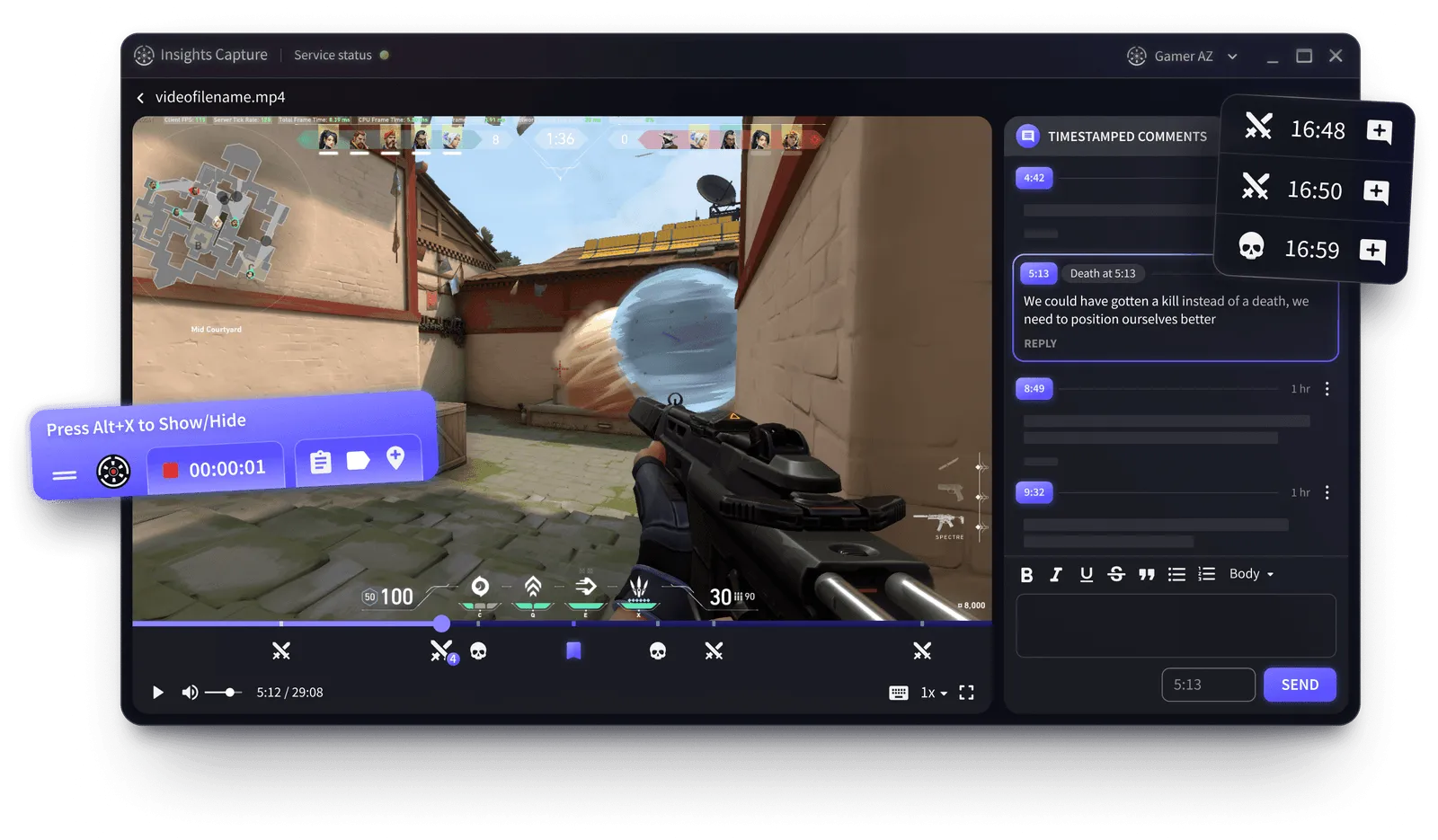The height and width of the screenshot is (840, 1438).
Task: Switch to the Timestamped Comments panel
Action: (1127, 136)
